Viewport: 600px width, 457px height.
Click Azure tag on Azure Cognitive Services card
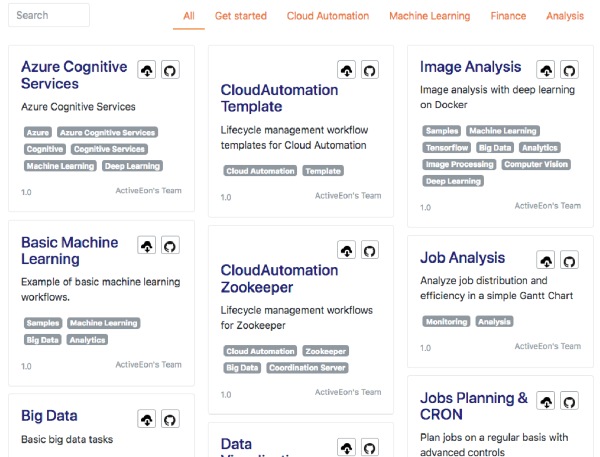coord(38,132)
